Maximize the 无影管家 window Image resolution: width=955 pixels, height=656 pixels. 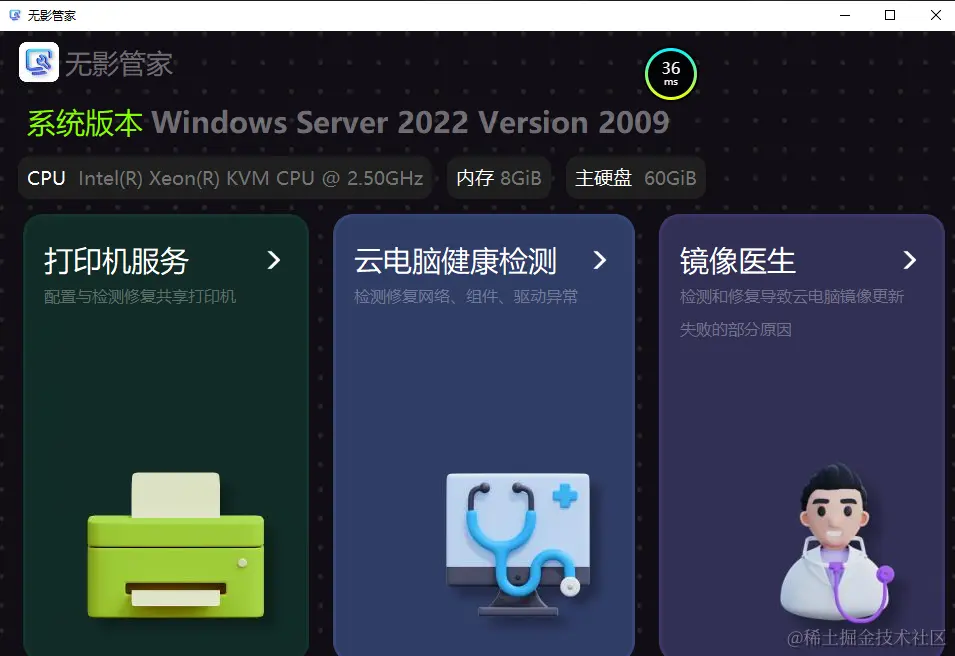tap(890, 15)
